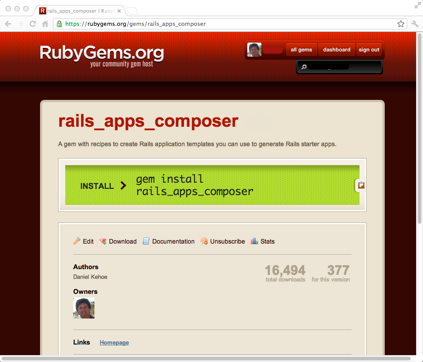Click the 'gem install rails_apps_composer' text
423x362 pixels.
(195, 185)
